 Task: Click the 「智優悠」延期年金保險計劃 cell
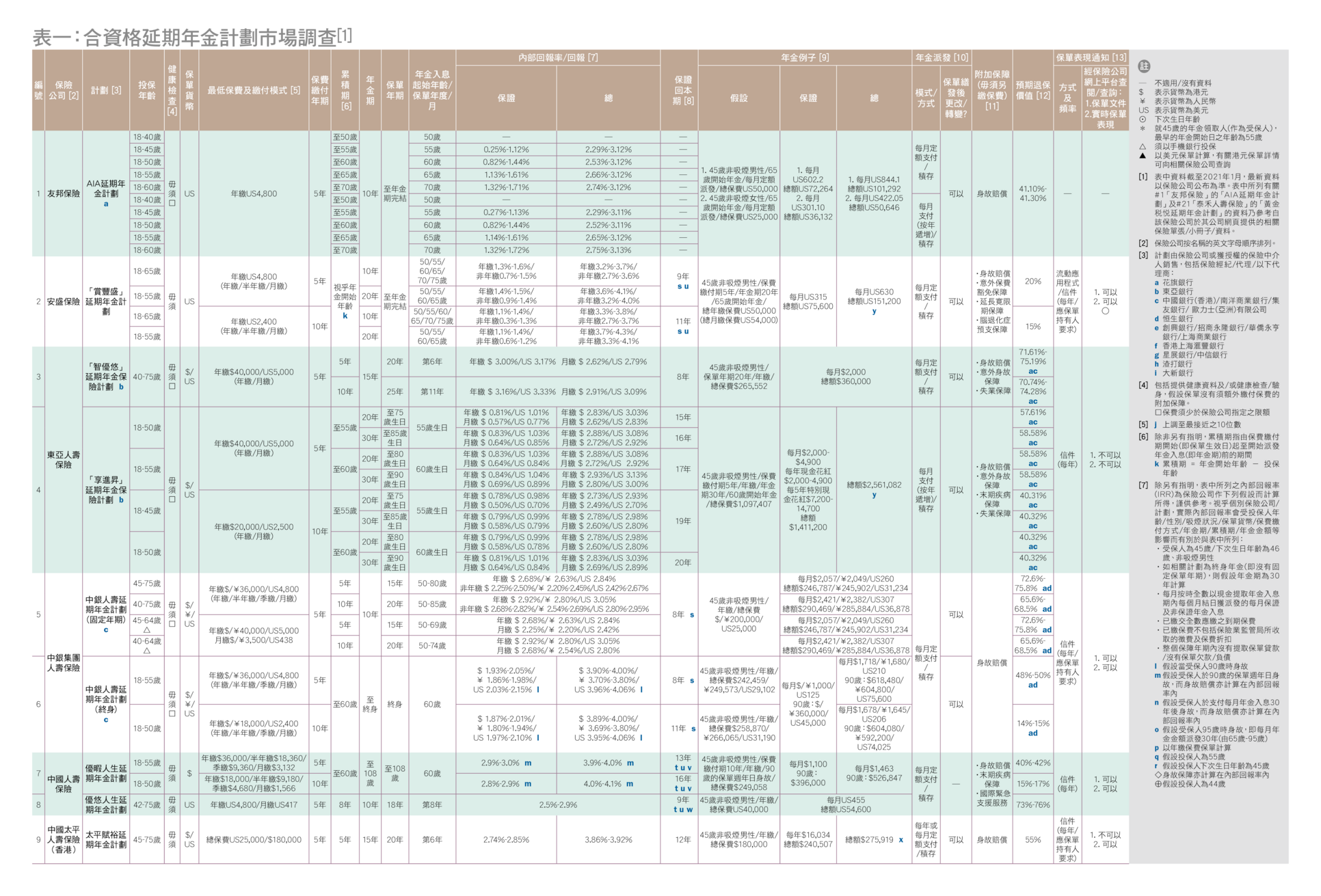tap(106, 377)
